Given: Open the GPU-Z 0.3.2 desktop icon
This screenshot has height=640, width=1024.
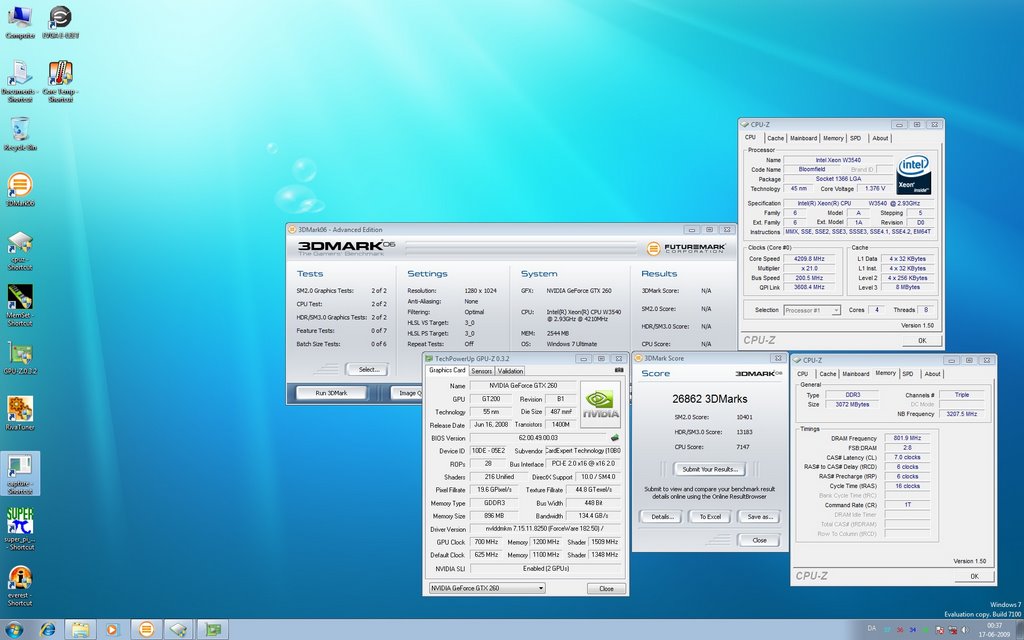Looking at the screenshot, I should pyautogui.click(x=20, y=358).
